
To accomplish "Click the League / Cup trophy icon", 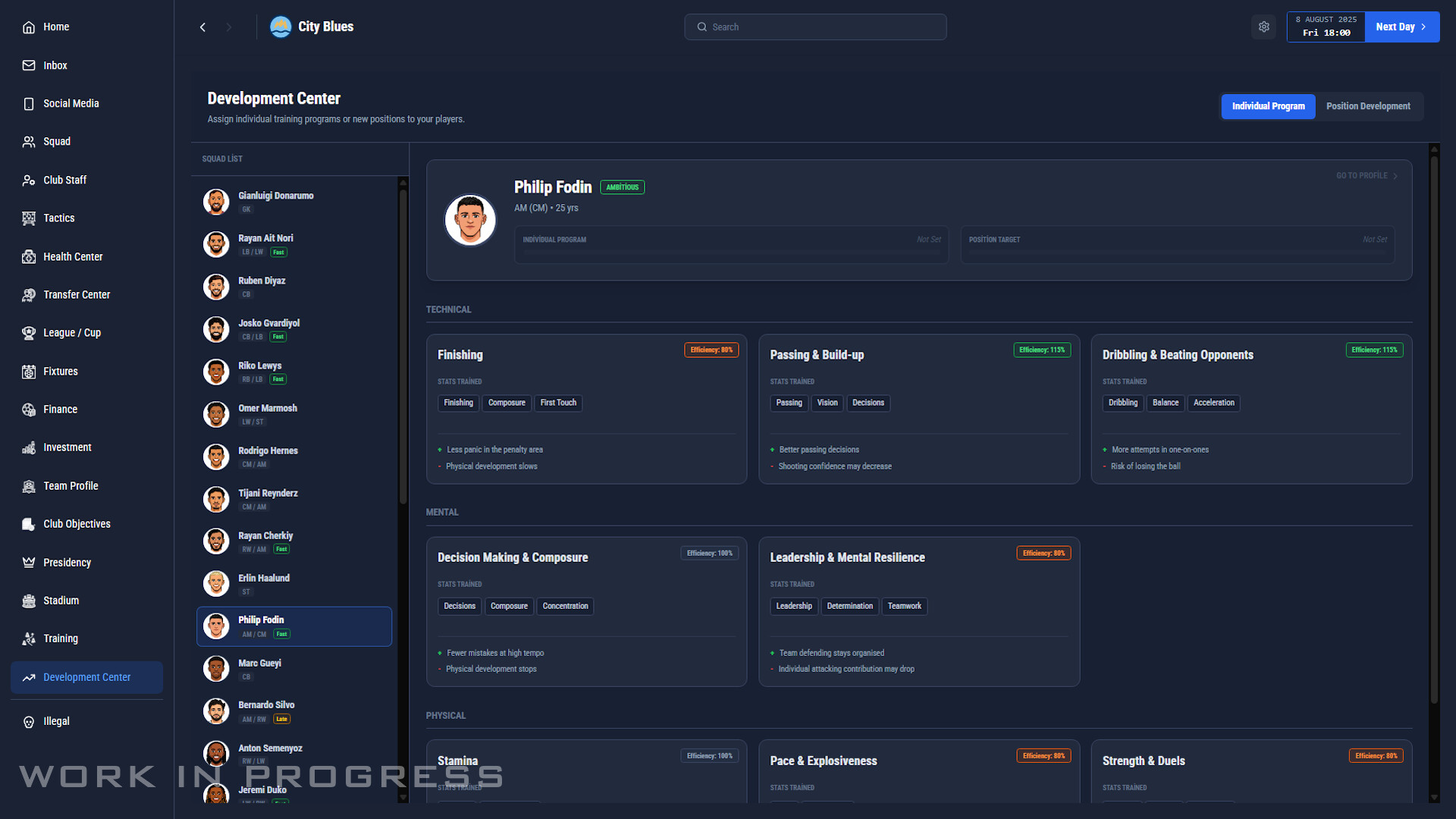I will click(29, 333).
